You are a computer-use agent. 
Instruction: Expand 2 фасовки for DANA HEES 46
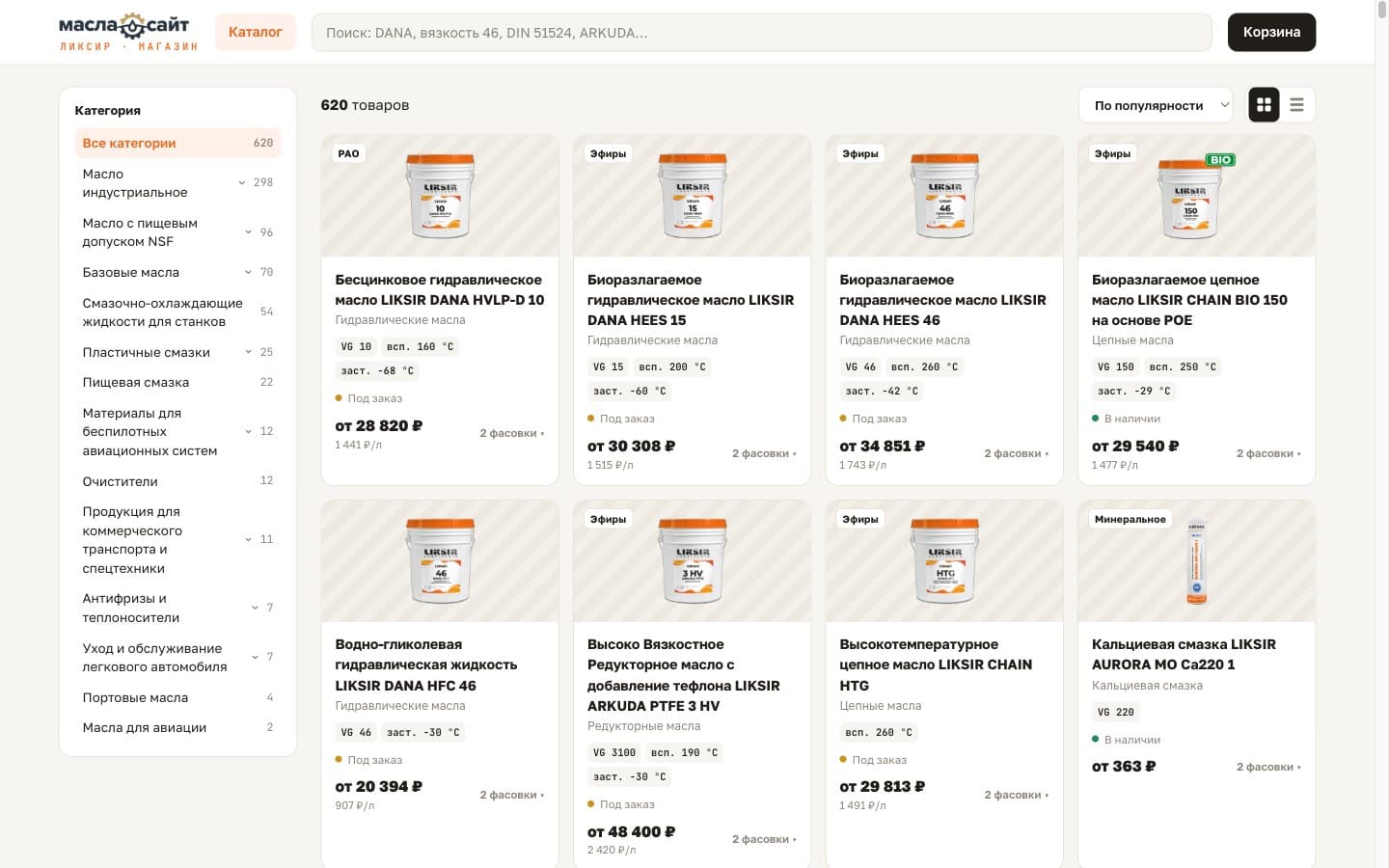coord(1017,453)
